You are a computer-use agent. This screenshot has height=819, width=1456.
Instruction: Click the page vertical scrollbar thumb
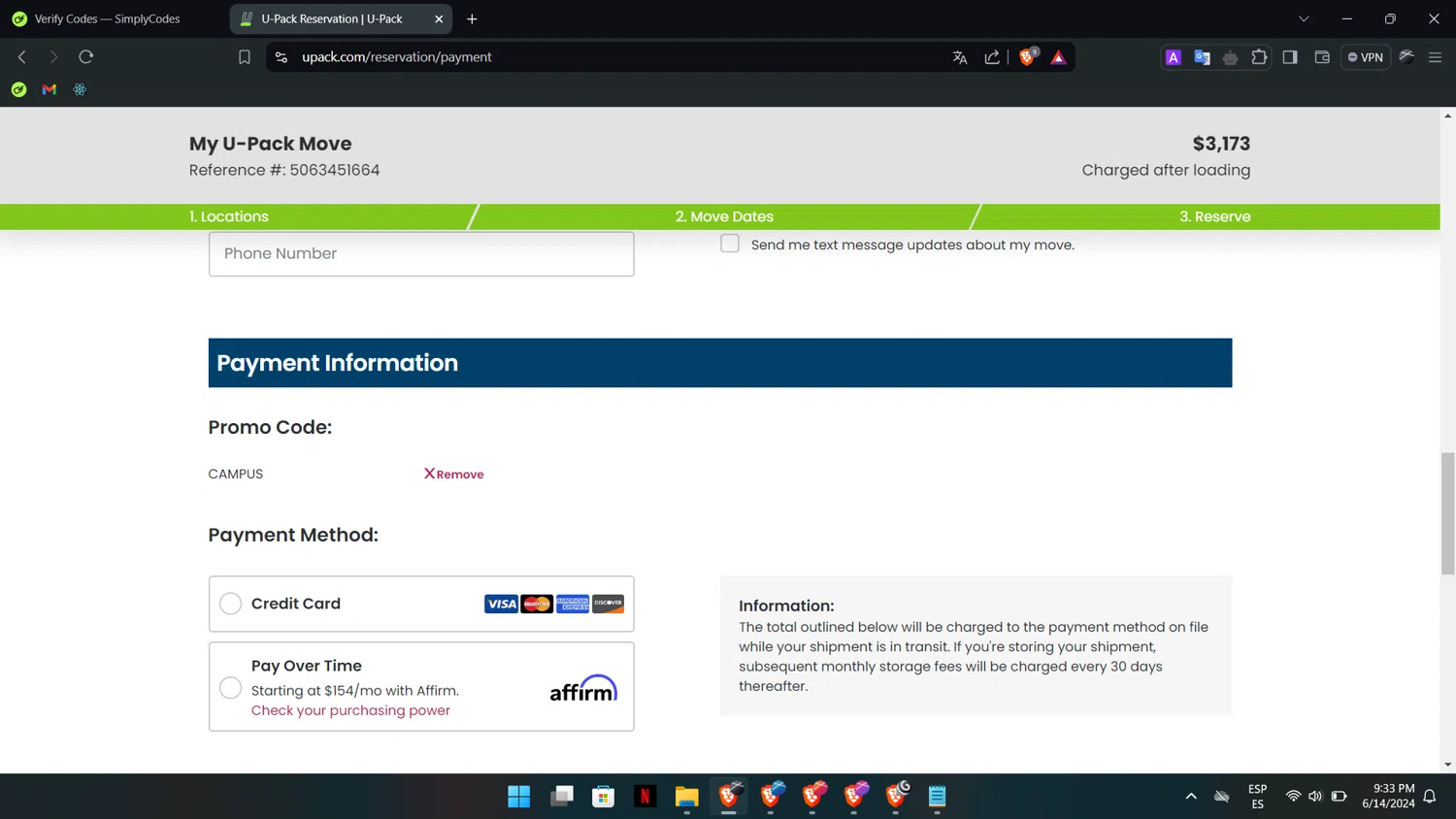1447,513
